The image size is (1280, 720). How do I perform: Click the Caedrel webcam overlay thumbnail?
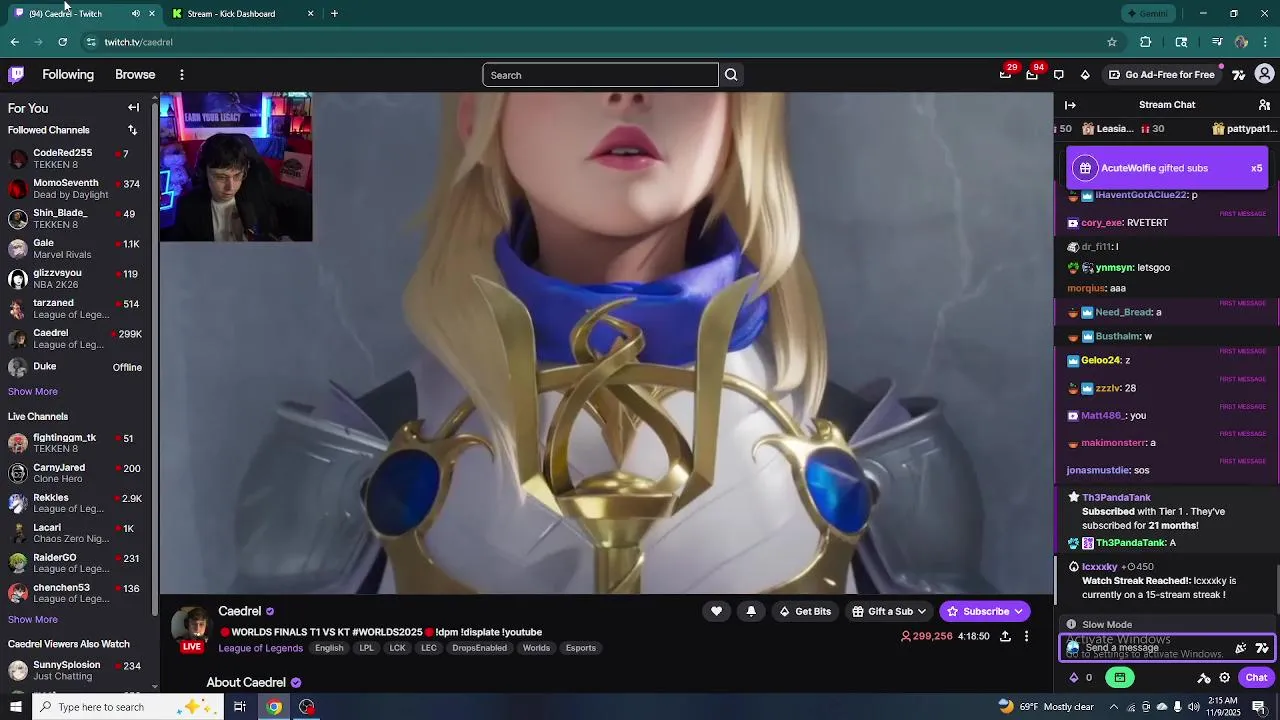pyautogui.click(x=236, y=167)
